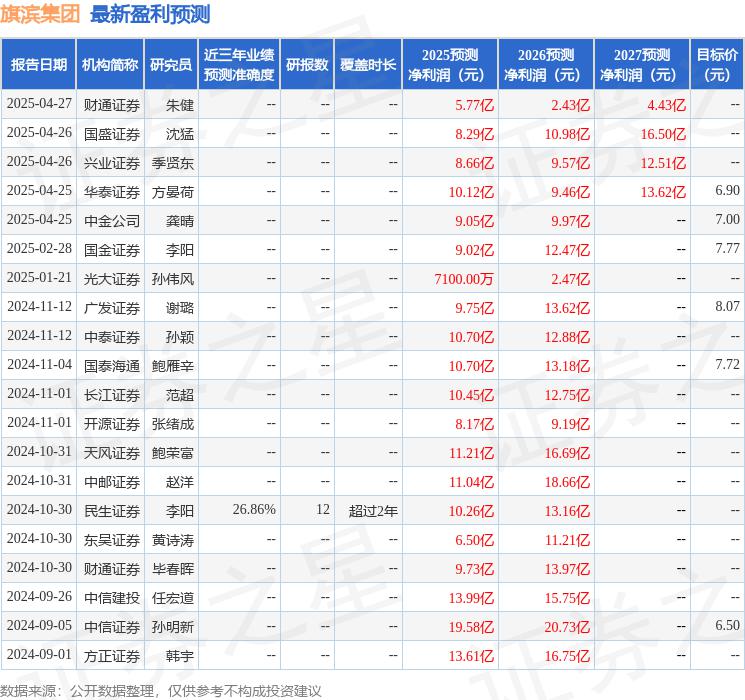Select the 机构简称 column header
Screen dimensions: 745x700
click(110, 64)
